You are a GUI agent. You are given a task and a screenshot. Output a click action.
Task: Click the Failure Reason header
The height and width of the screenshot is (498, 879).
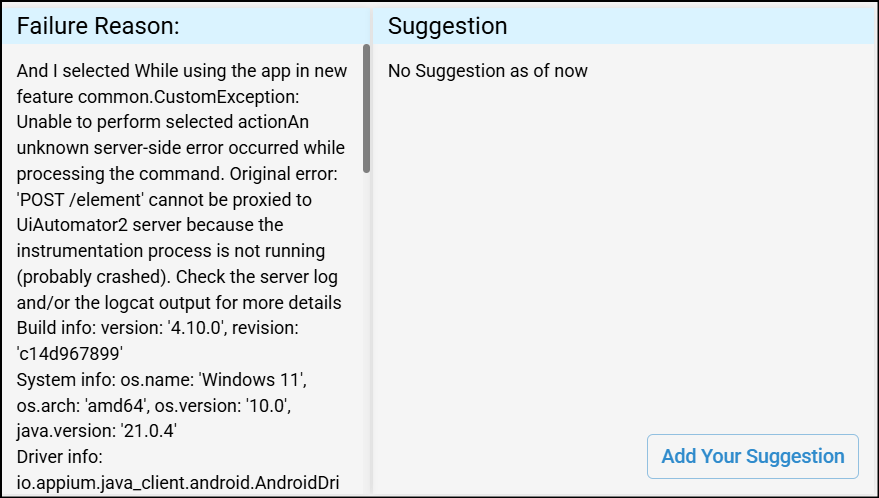98,27
